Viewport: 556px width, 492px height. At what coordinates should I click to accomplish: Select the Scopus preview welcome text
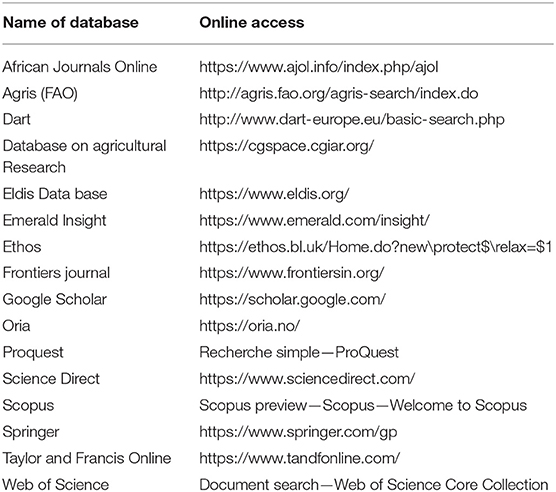(x=363, y=406)
